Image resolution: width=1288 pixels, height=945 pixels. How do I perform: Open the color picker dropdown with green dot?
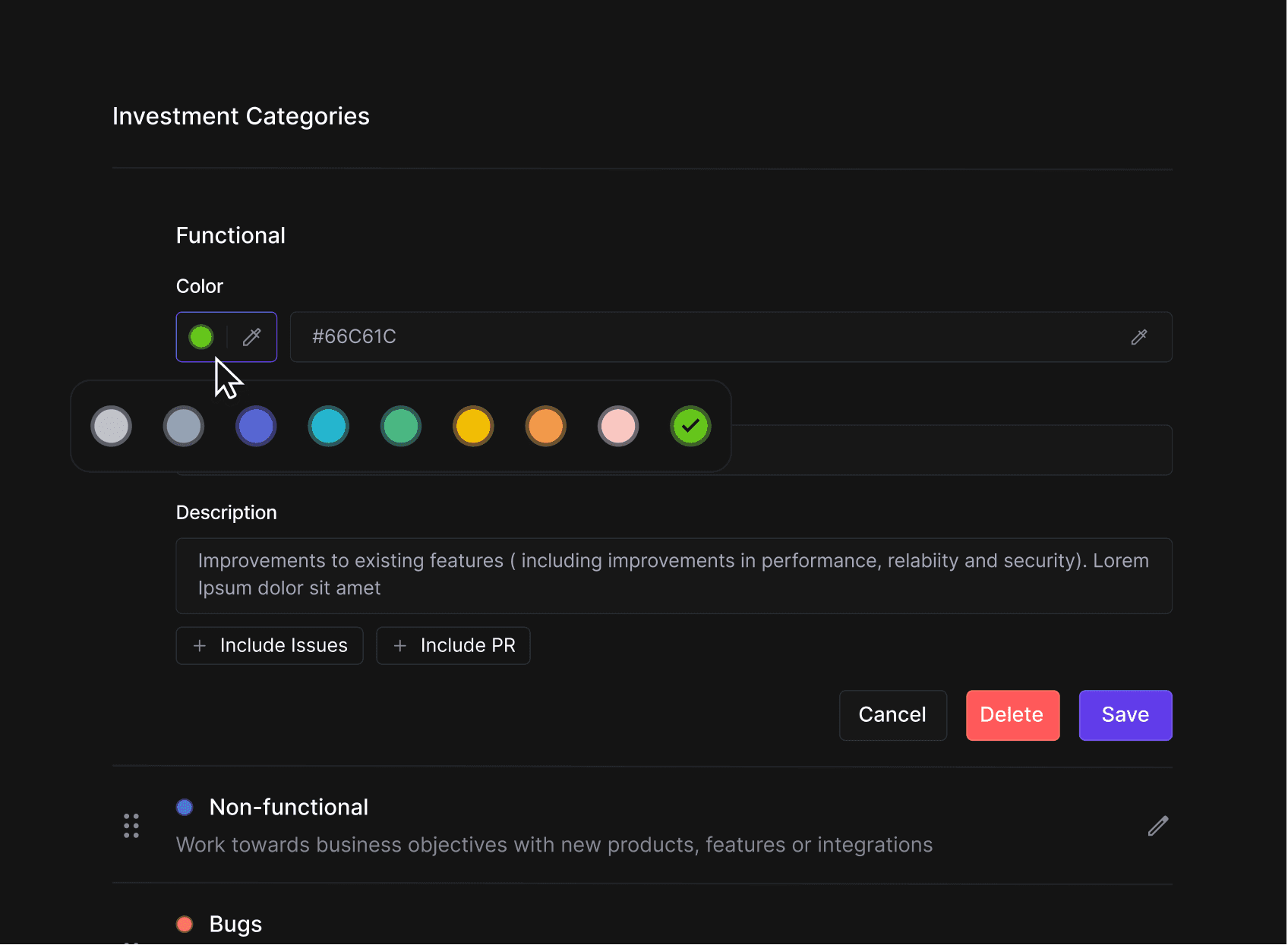pos(226,337)
